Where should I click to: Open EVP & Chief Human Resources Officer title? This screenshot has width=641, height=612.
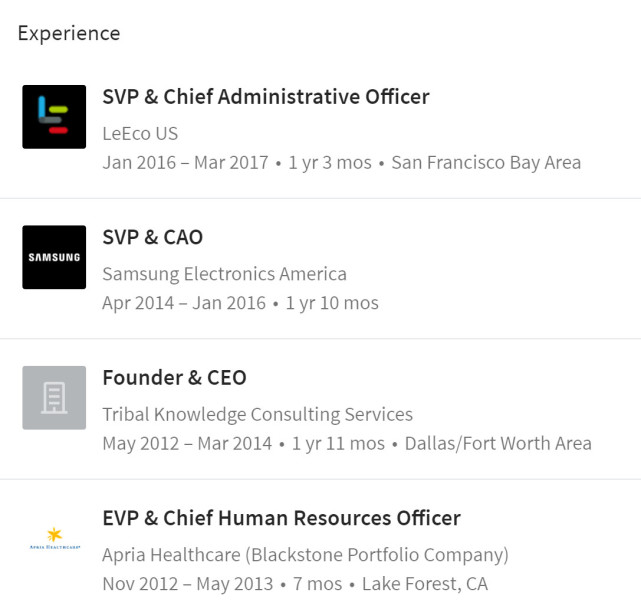click(x=281, y=518)
